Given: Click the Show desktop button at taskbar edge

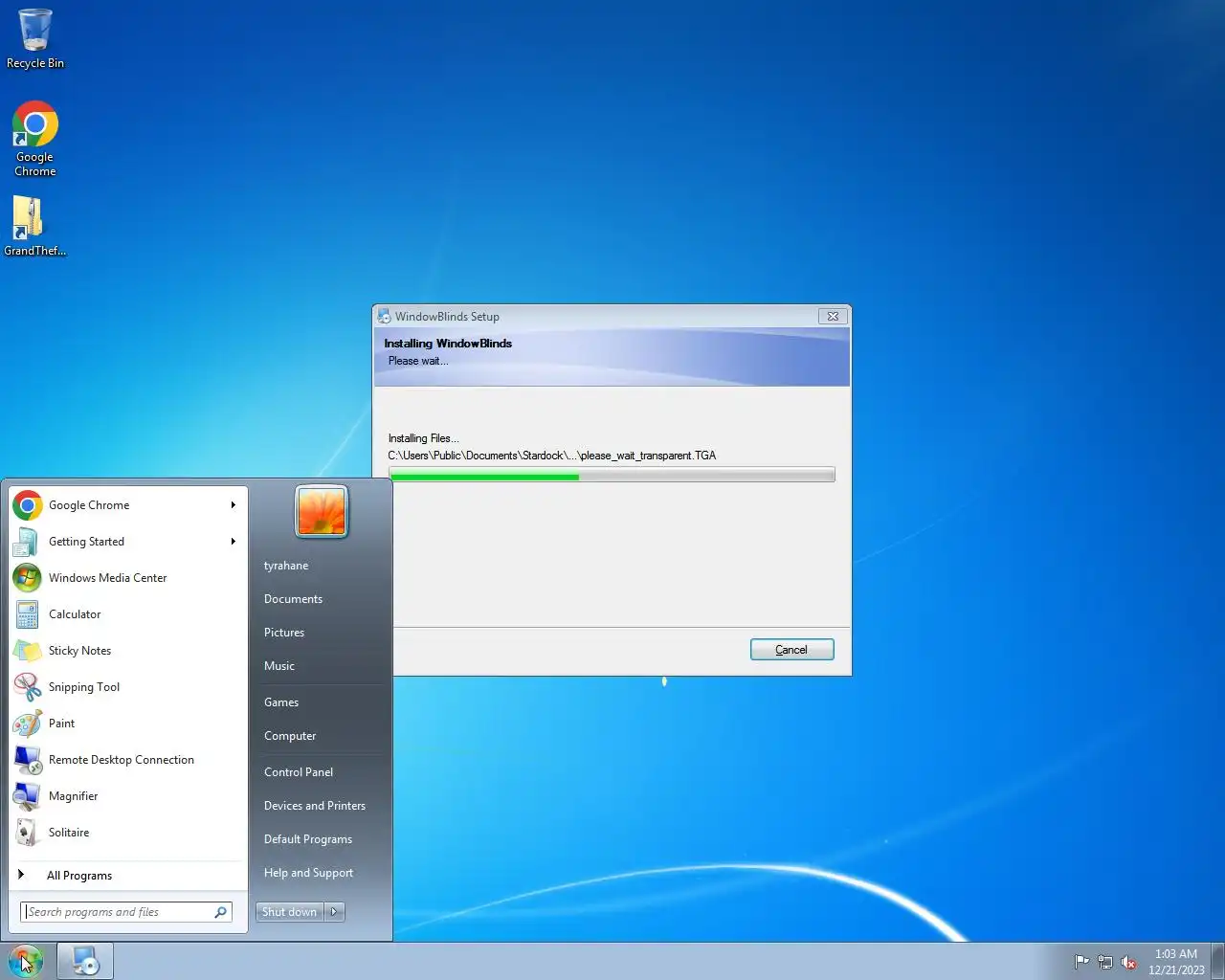Looking at the screenshot, I should coord(1218,961).
